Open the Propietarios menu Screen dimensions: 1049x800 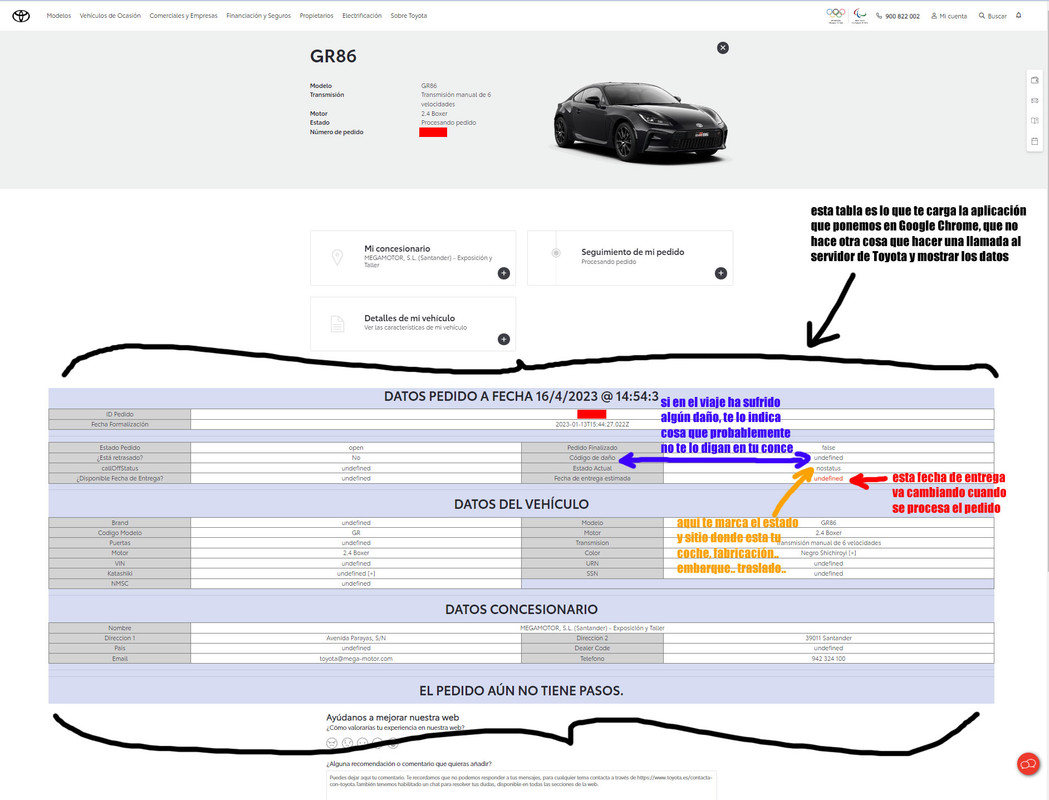[316, 15]
